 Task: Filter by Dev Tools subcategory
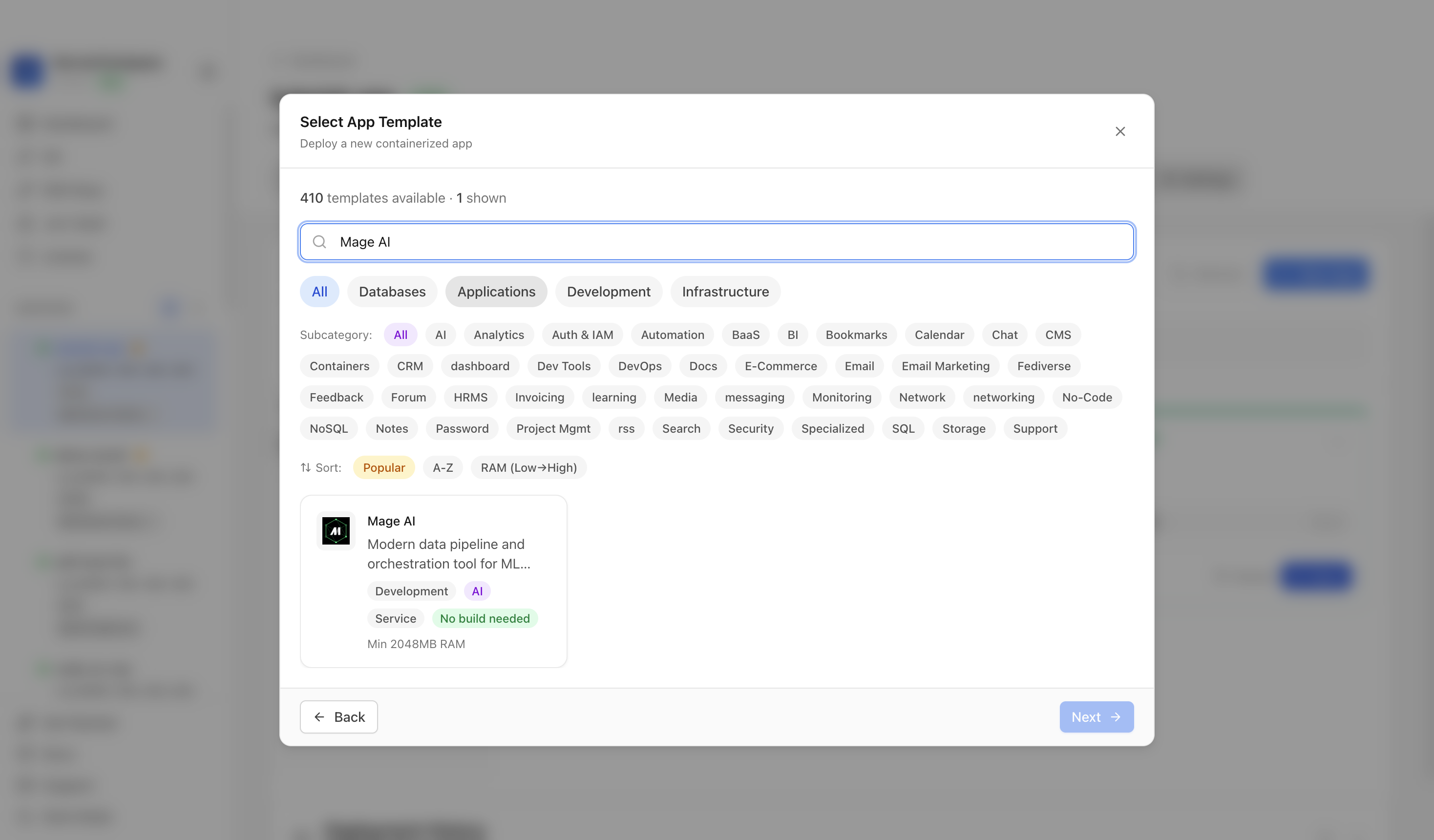tap(563, 366)
